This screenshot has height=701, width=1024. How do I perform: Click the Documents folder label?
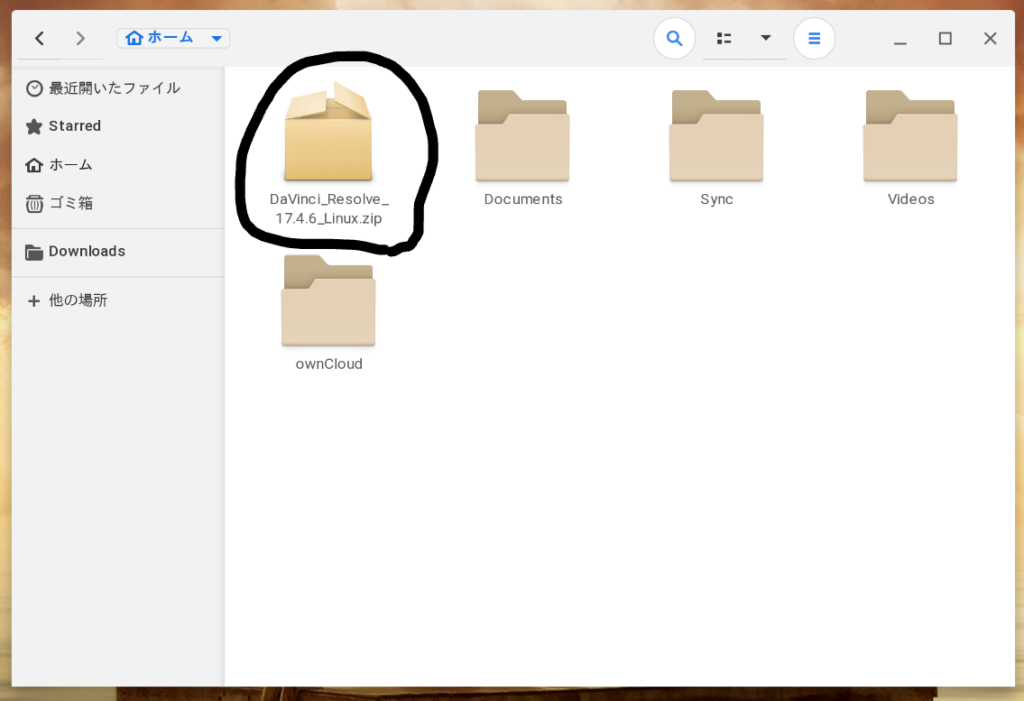coord(523,199)
